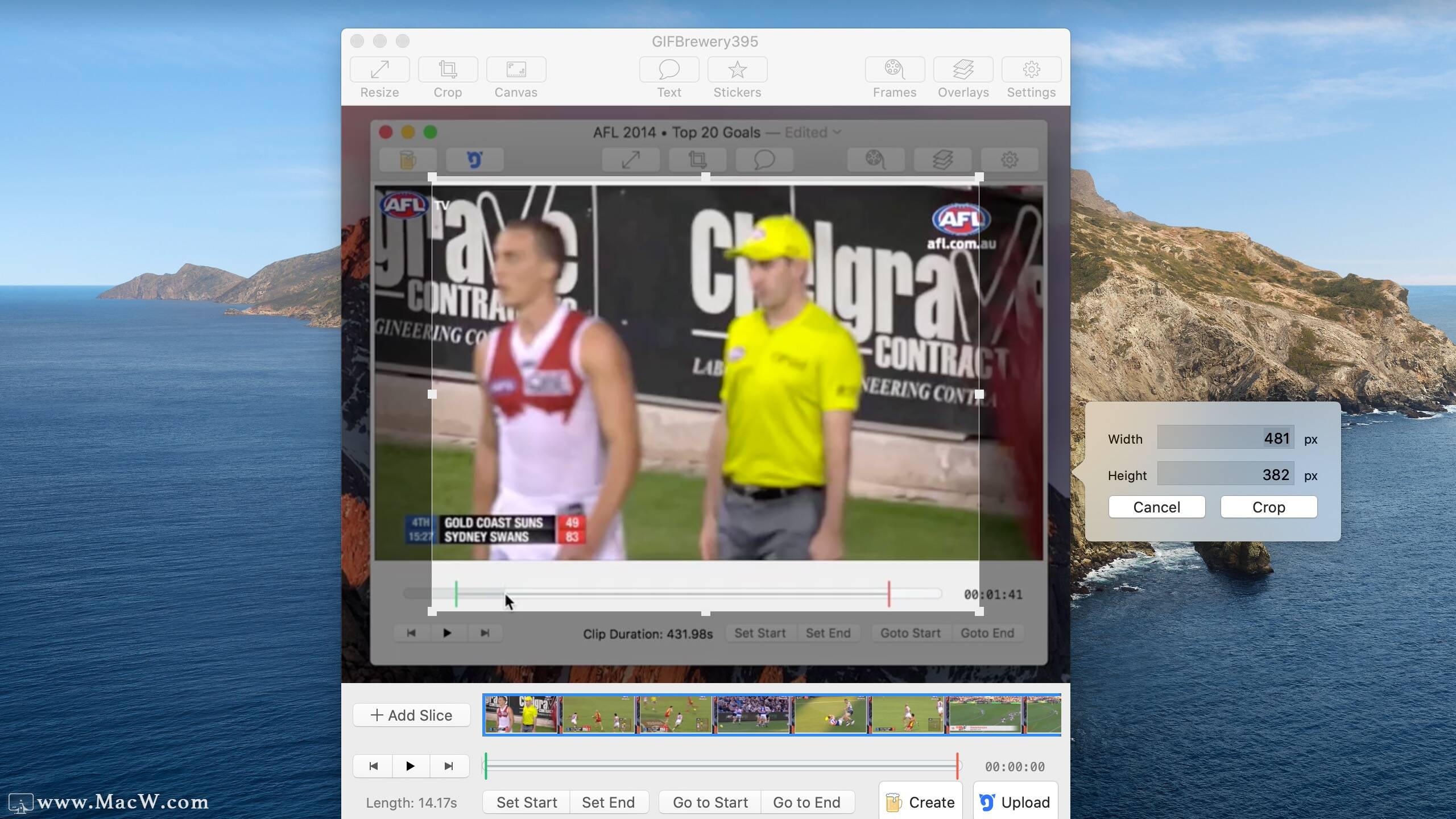The width and height of the screenshot is (1456, 819).
Task: Click red end marker in video window timeline
Action: point(889,594)
